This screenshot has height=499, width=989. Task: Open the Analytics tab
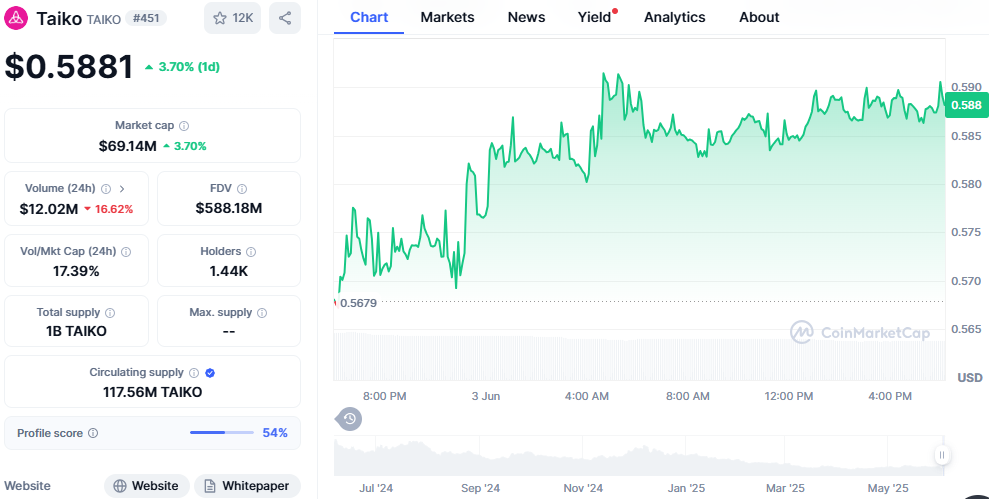pos(674,17)
